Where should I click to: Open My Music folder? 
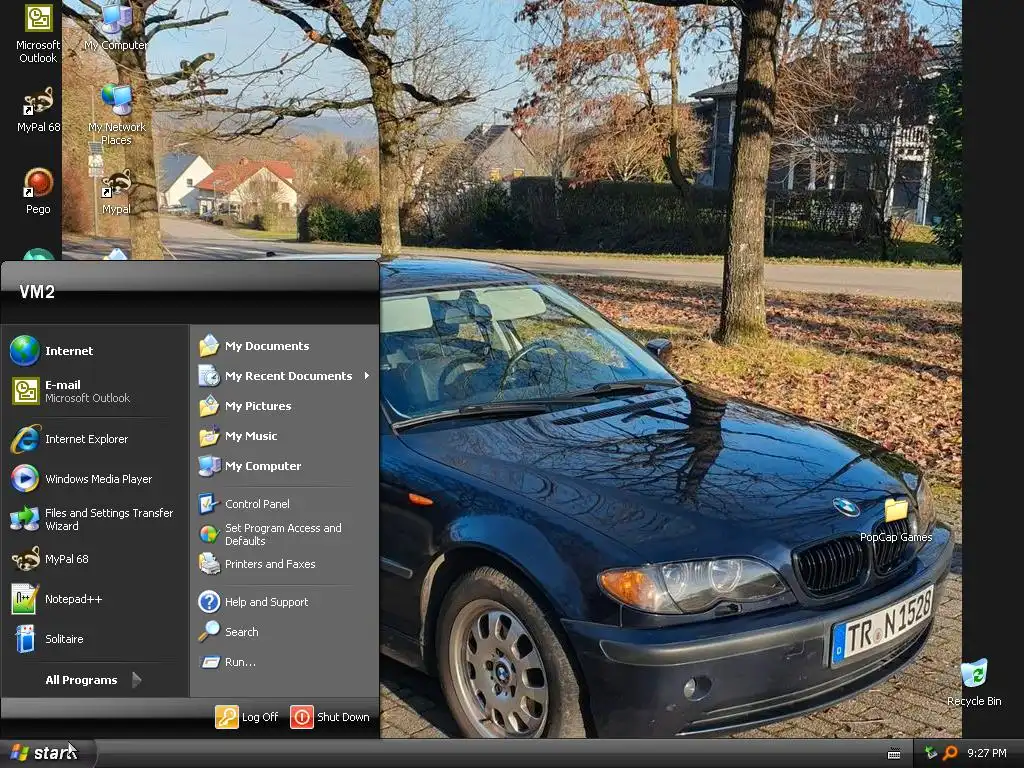pos(285,436)
